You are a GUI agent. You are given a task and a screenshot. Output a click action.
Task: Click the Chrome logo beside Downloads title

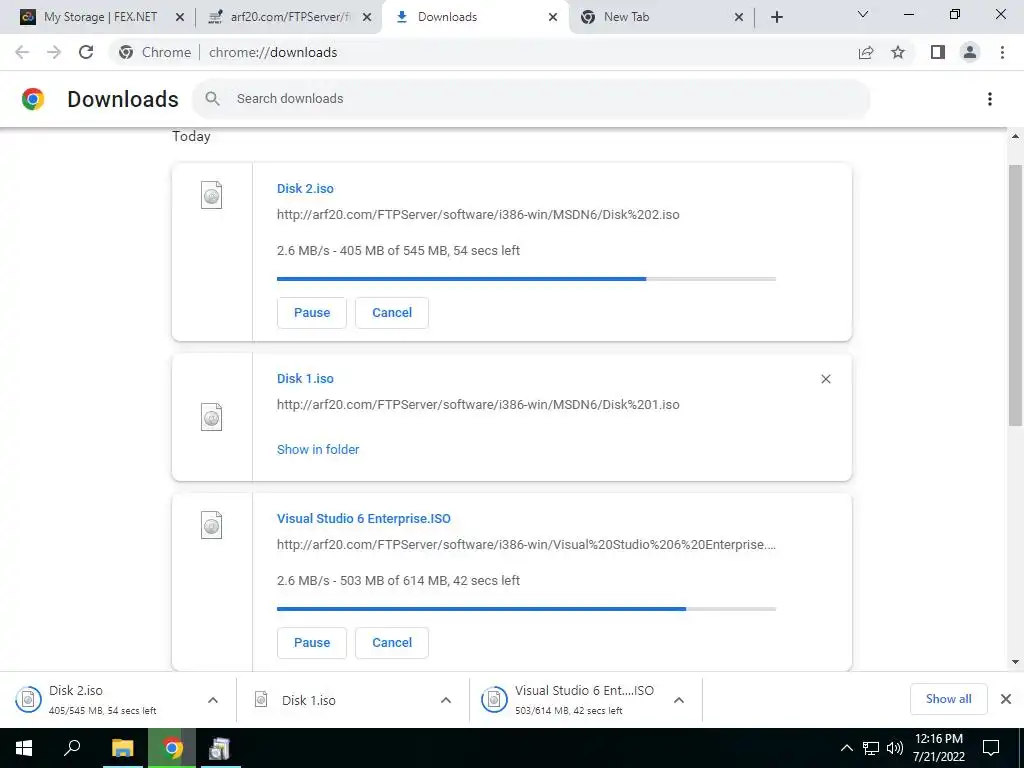[33, 99]
